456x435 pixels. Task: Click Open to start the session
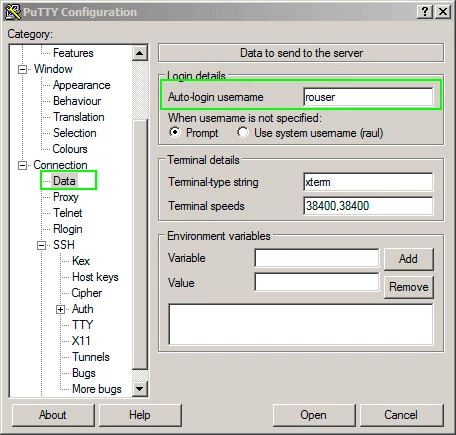coord(314,415)
